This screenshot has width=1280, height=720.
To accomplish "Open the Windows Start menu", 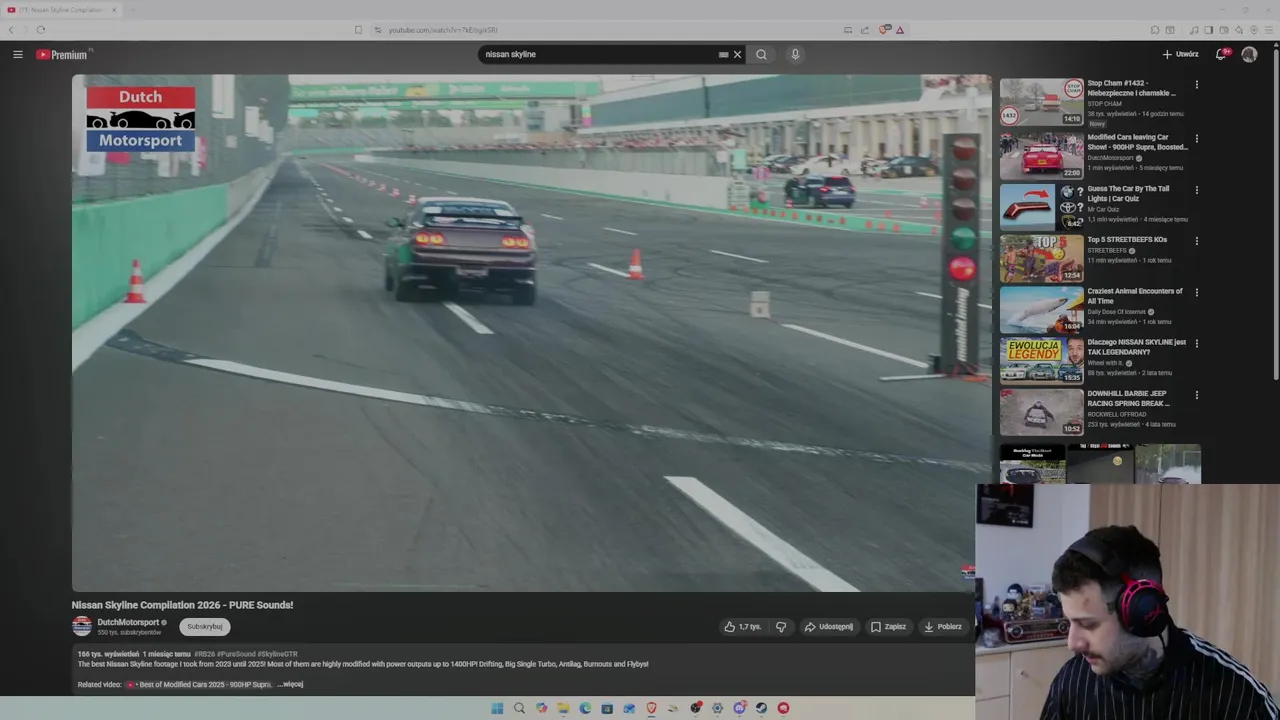I will click(497, 708).
